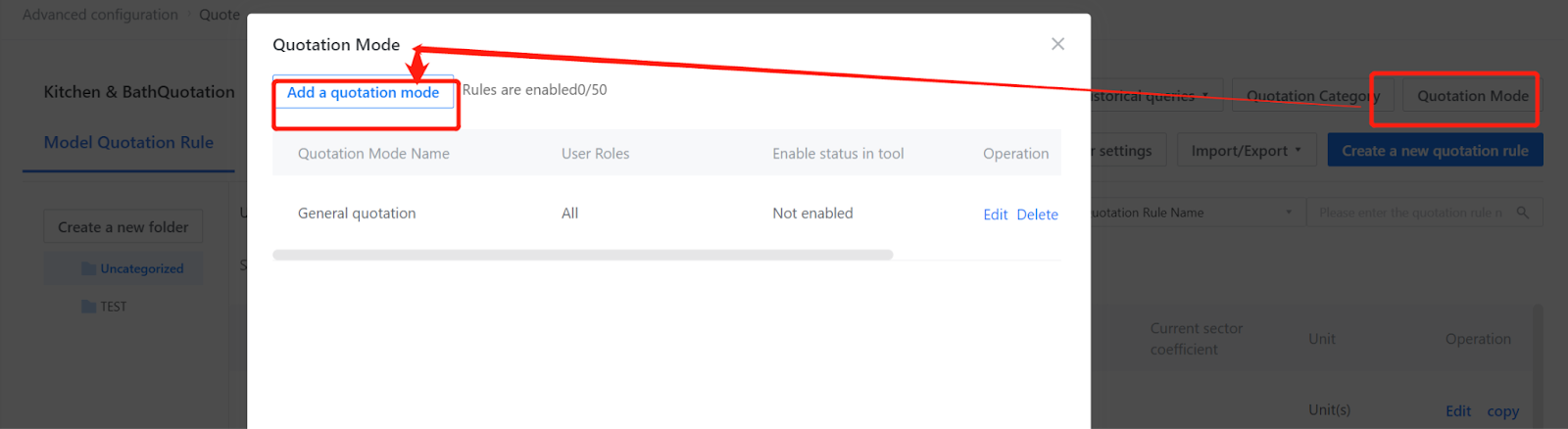Viewport: 1568px width, 429px height.
Task: Edit the General quotation mode
Action: (995, 214)
